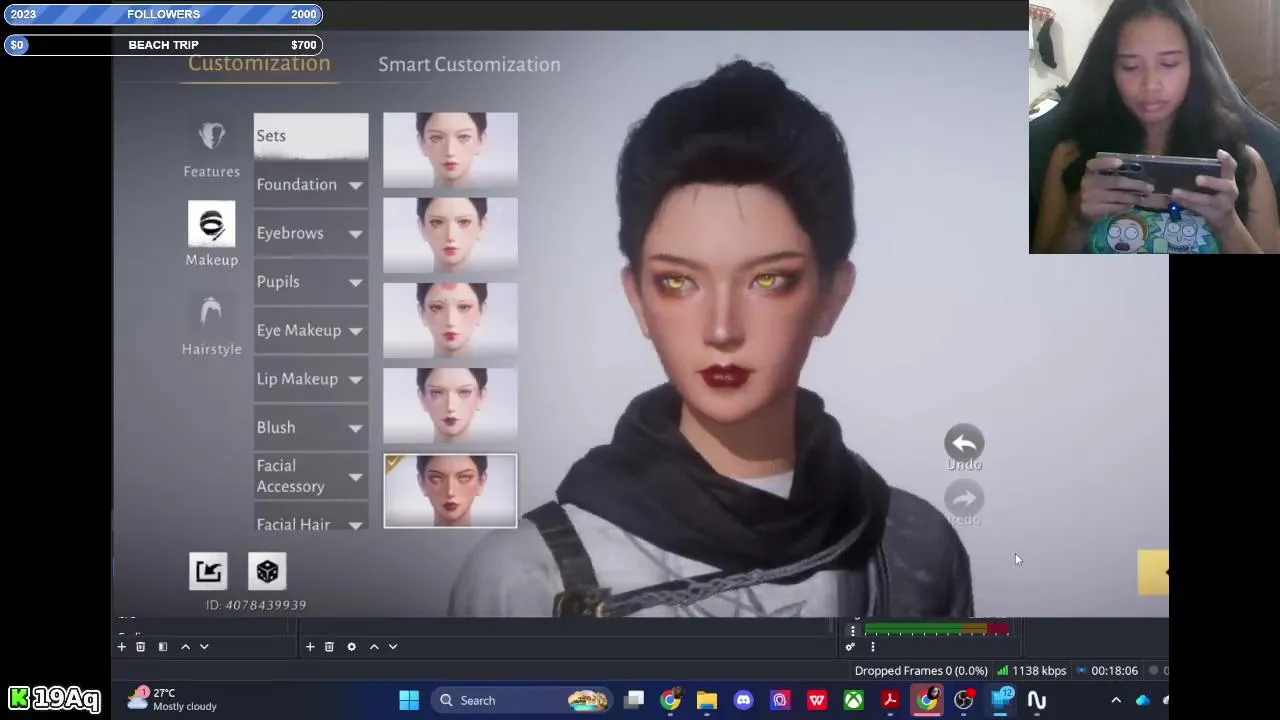Select the Sets makeup option
The image size is (1280, 720).
click(310, 136)
